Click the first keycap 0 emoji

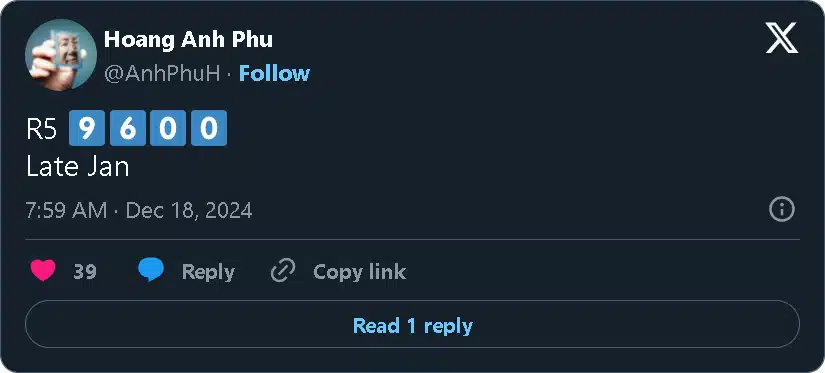[x=168, y=128]
